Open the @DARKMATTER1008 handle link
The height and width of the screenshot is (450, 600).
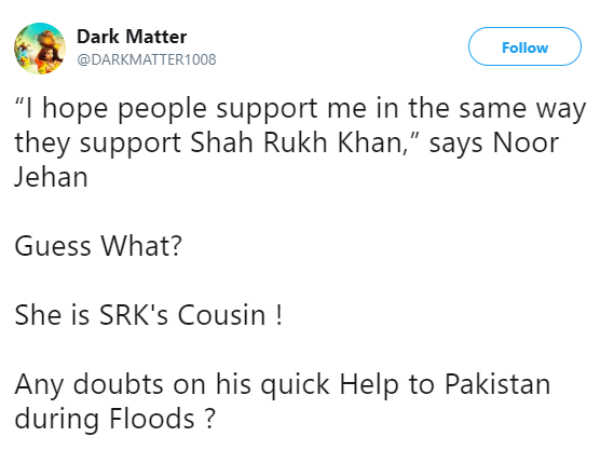click(x=146, y=59)
